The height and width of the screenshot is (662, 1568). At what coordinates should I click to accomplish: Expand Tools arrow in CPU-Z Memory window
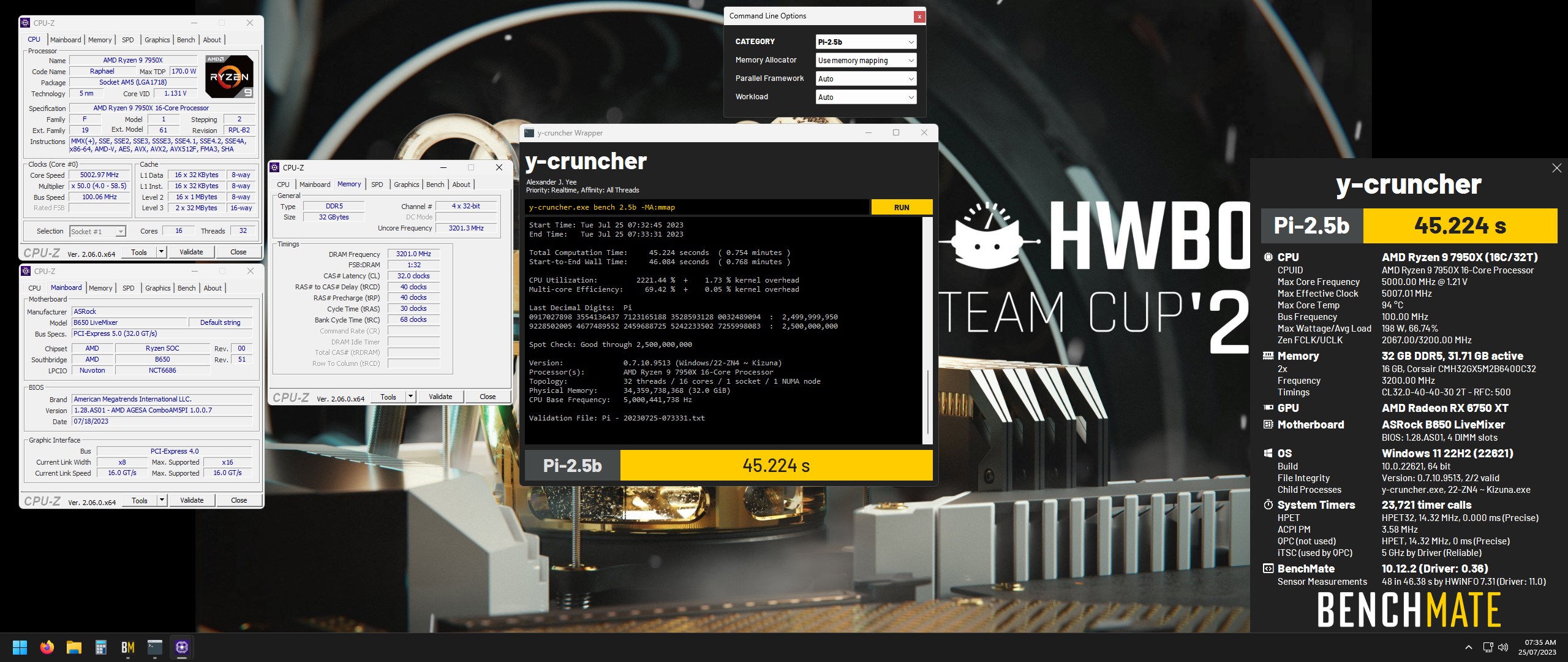(410, 397)
